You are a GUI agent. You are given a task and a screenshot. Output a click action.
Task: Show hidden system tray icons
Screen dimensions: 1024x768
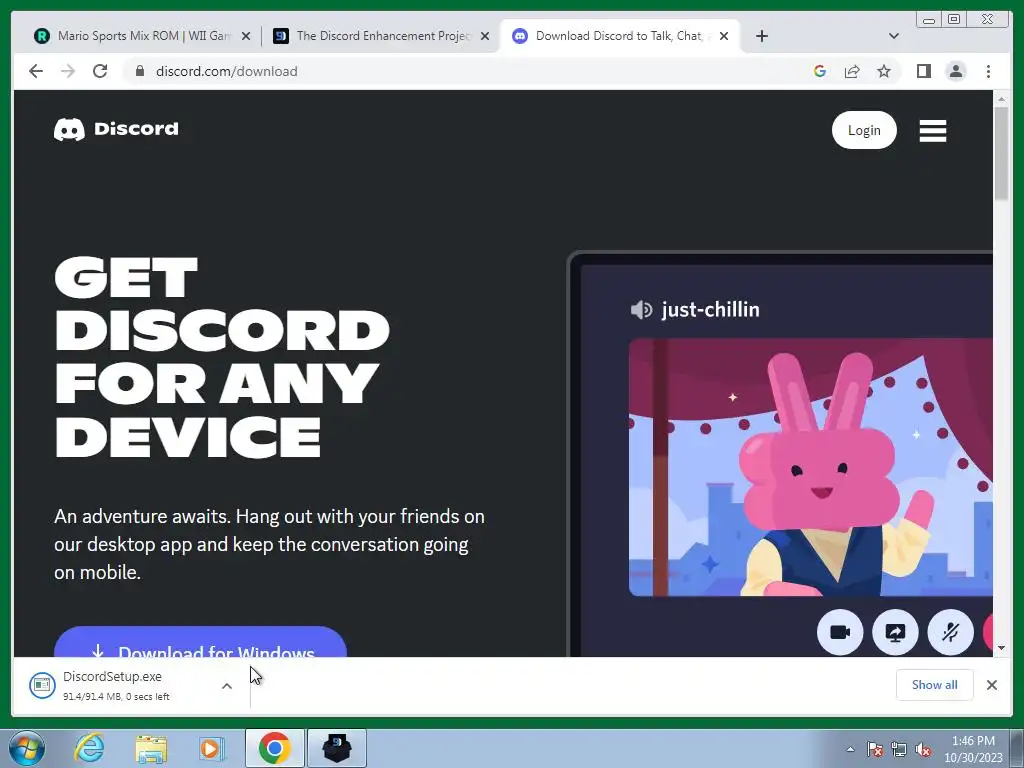[x=850, y=749]
